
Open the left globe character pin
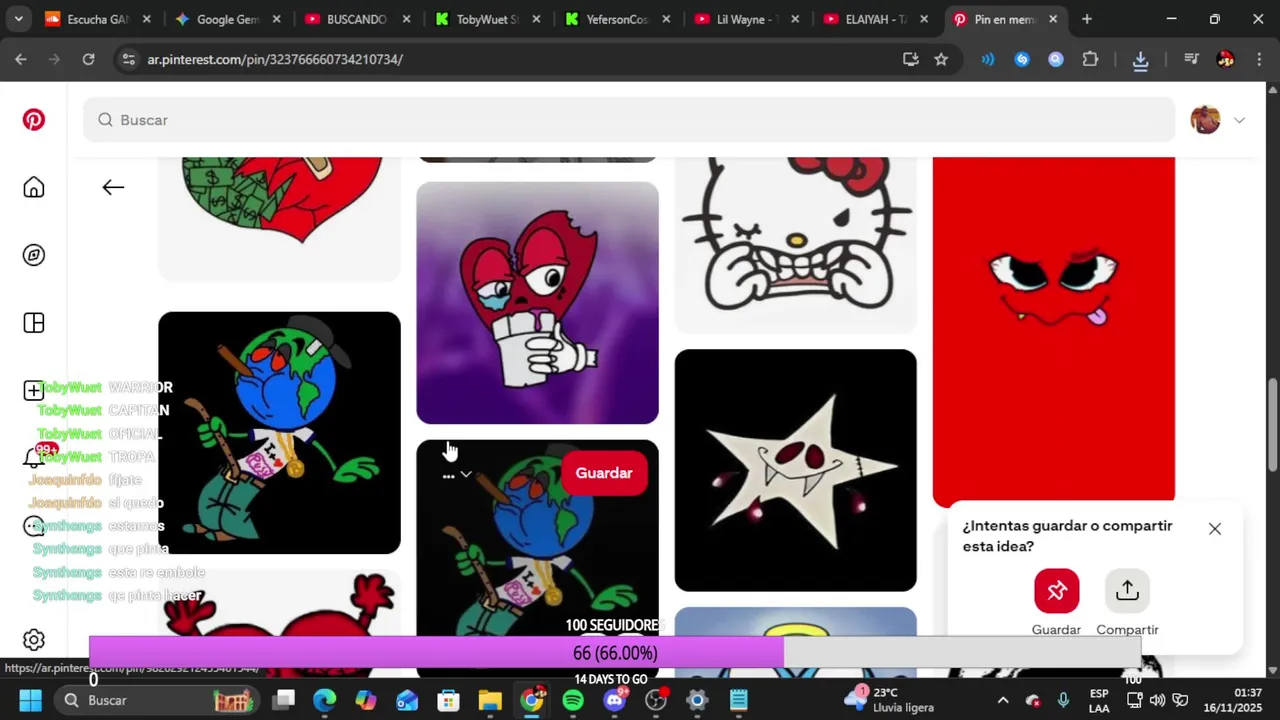pyautogui.click(x=279, y=433)
